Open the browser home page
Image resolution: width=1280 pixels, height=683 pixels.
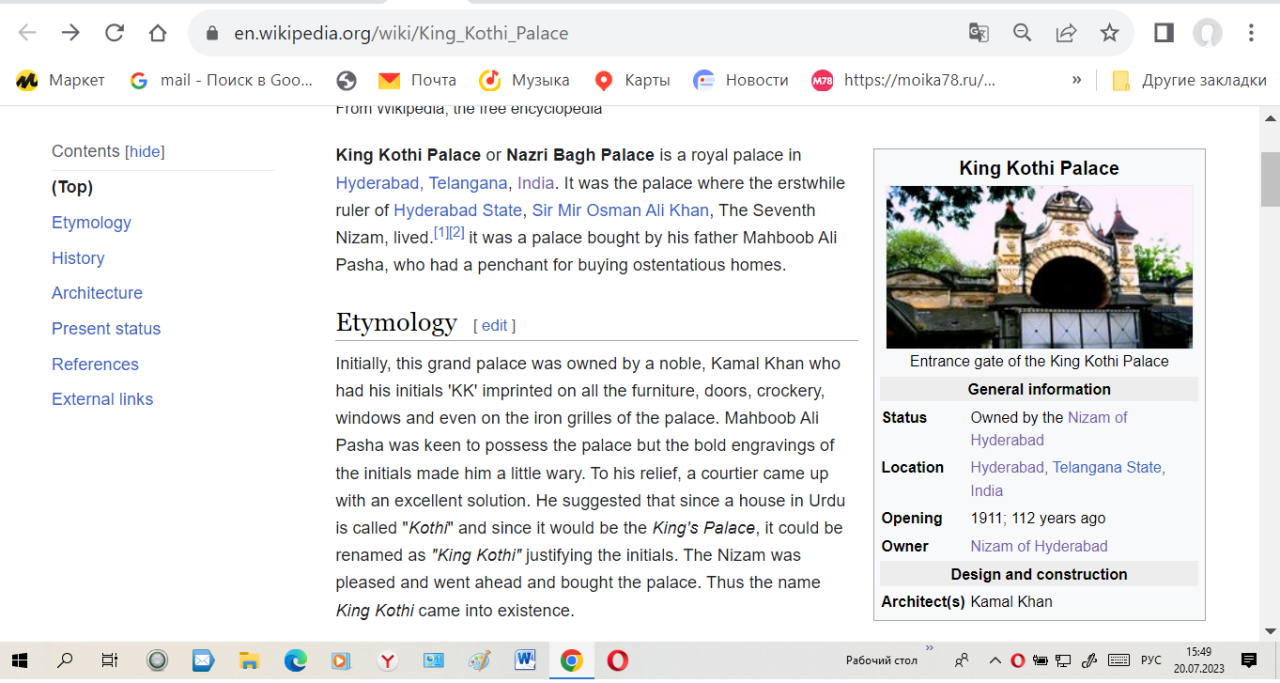pyautogui.click(x=157, y=33)
